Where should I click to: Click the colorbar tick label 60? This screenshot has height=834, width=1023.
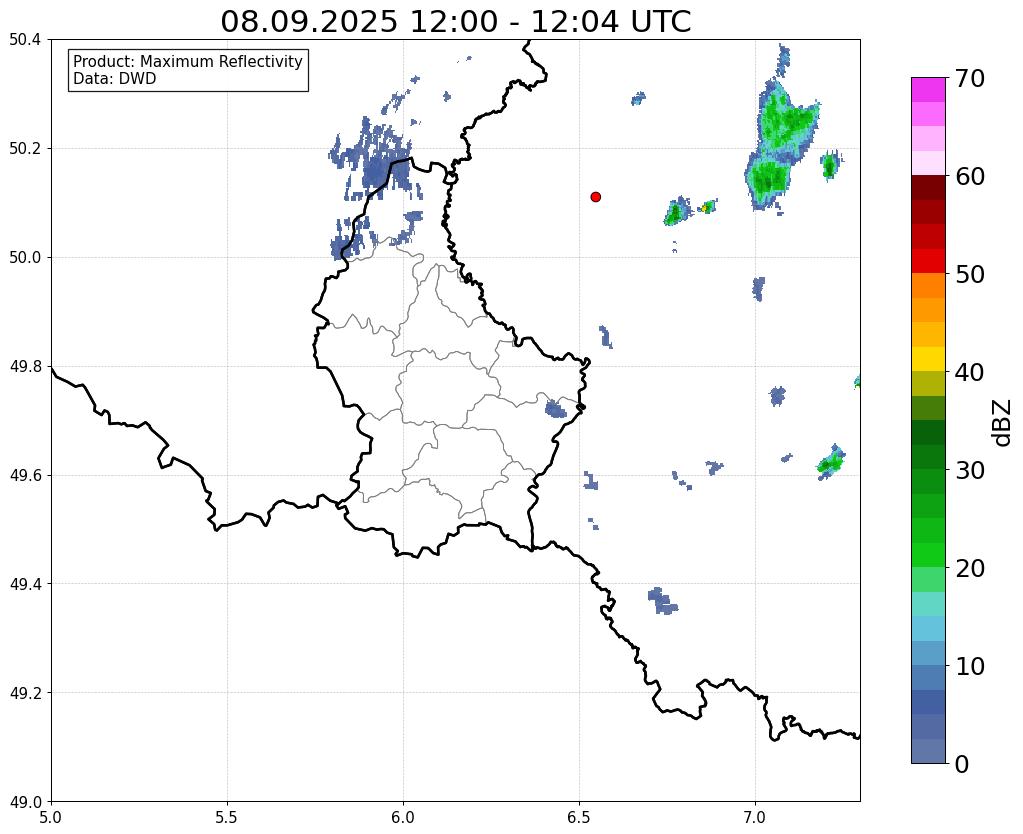tap(969, 176)
